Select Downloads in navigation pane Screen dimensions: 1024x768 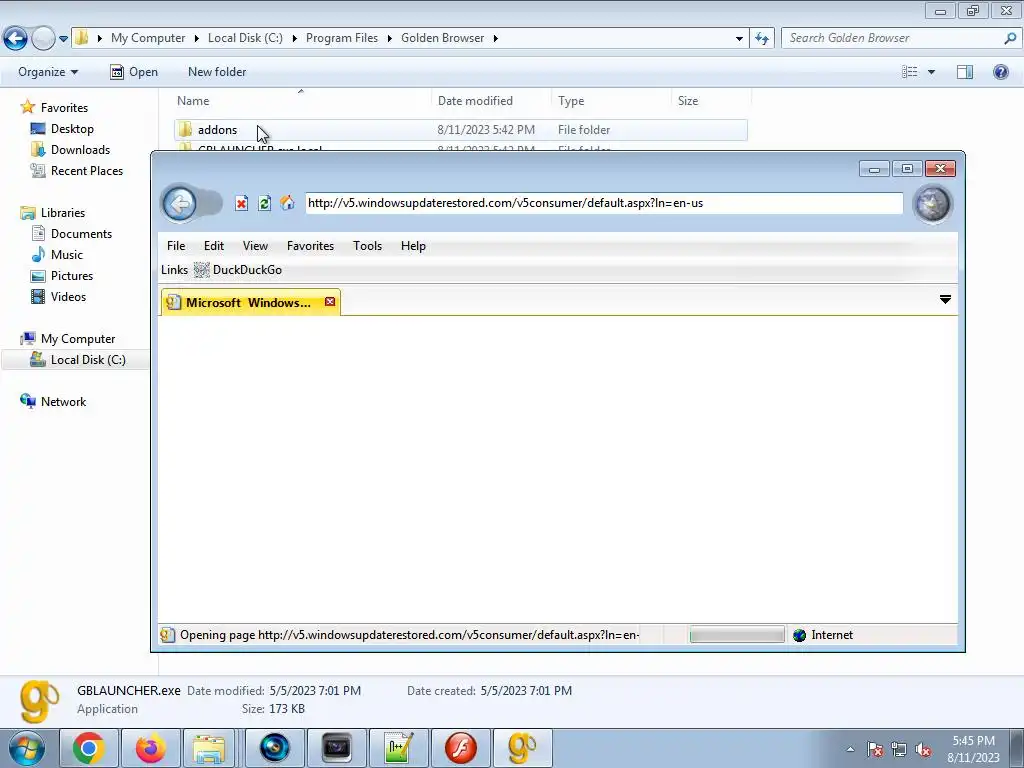click(x=80, y=150)
